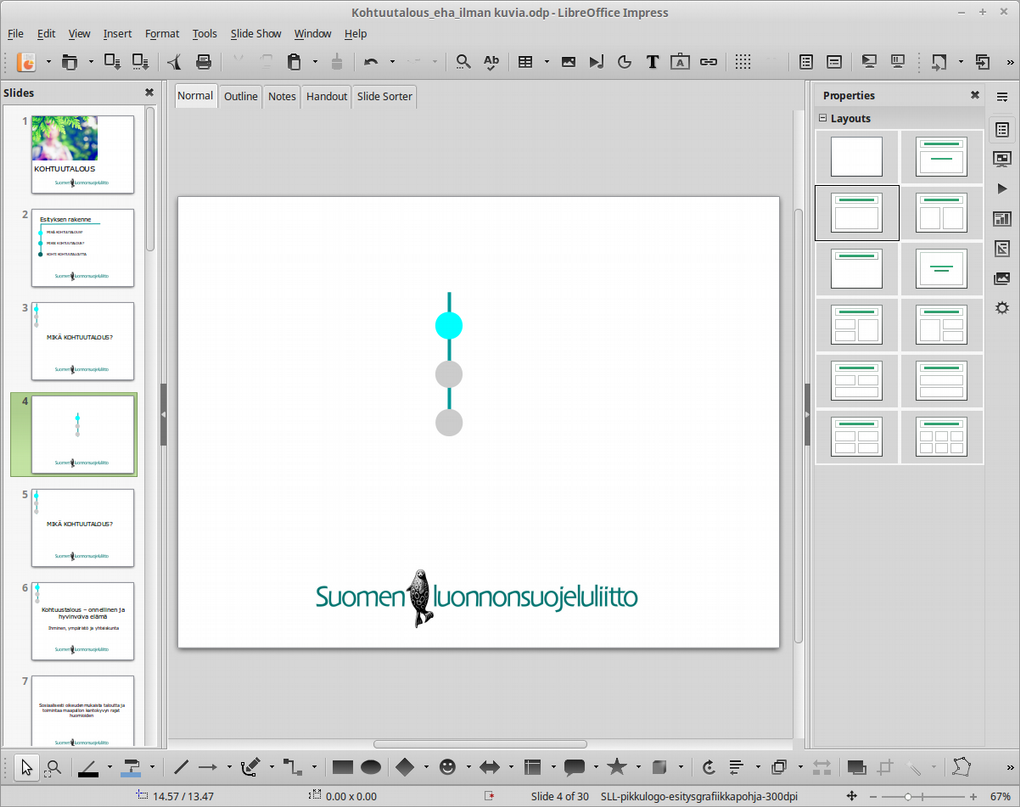Click the Insert Image icon
1020x807 pixels.
click(569, 62)
